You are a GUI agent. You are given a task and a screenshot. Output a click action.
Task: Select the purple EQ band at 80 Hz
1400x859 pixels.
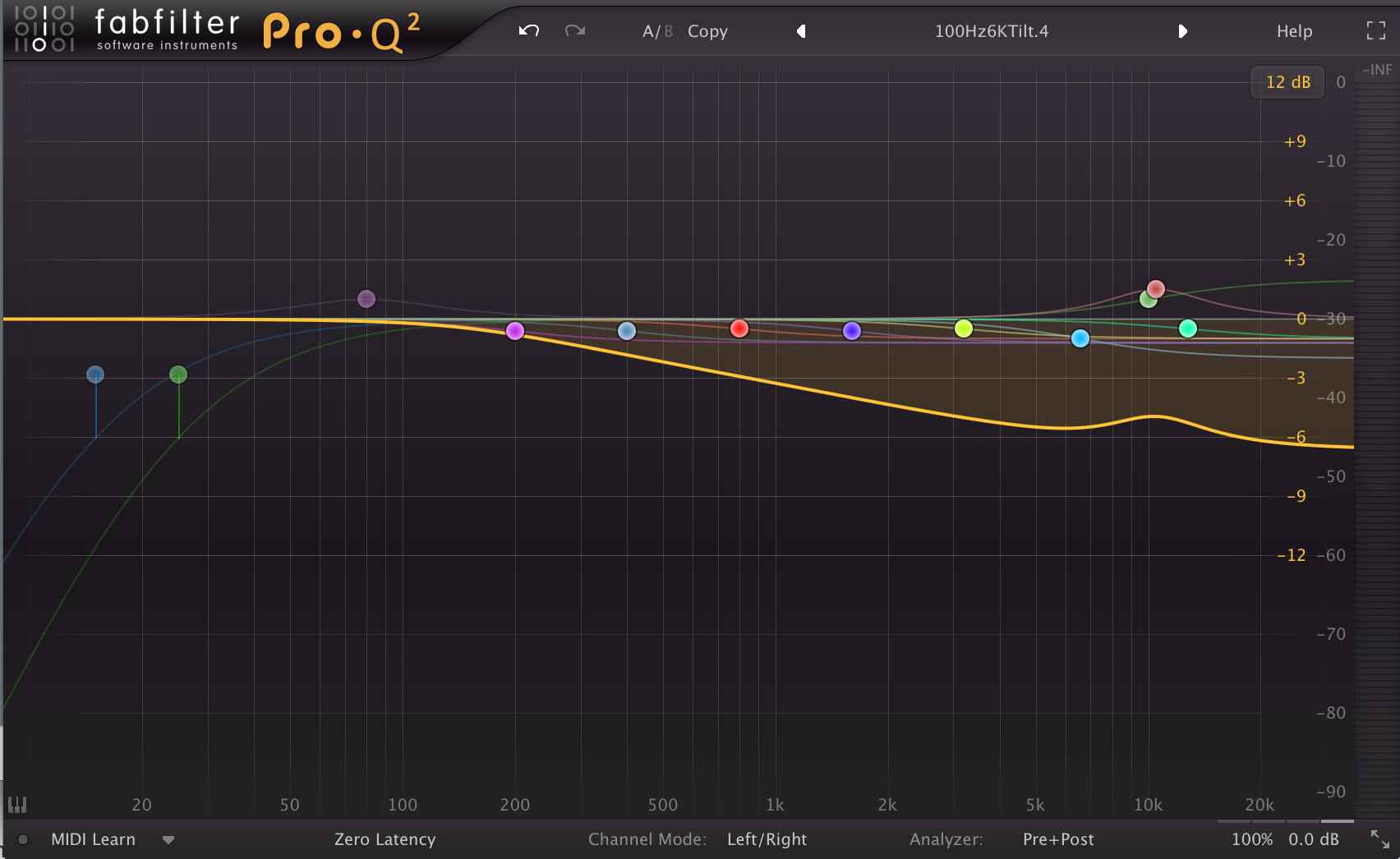(x=366, y=299)
